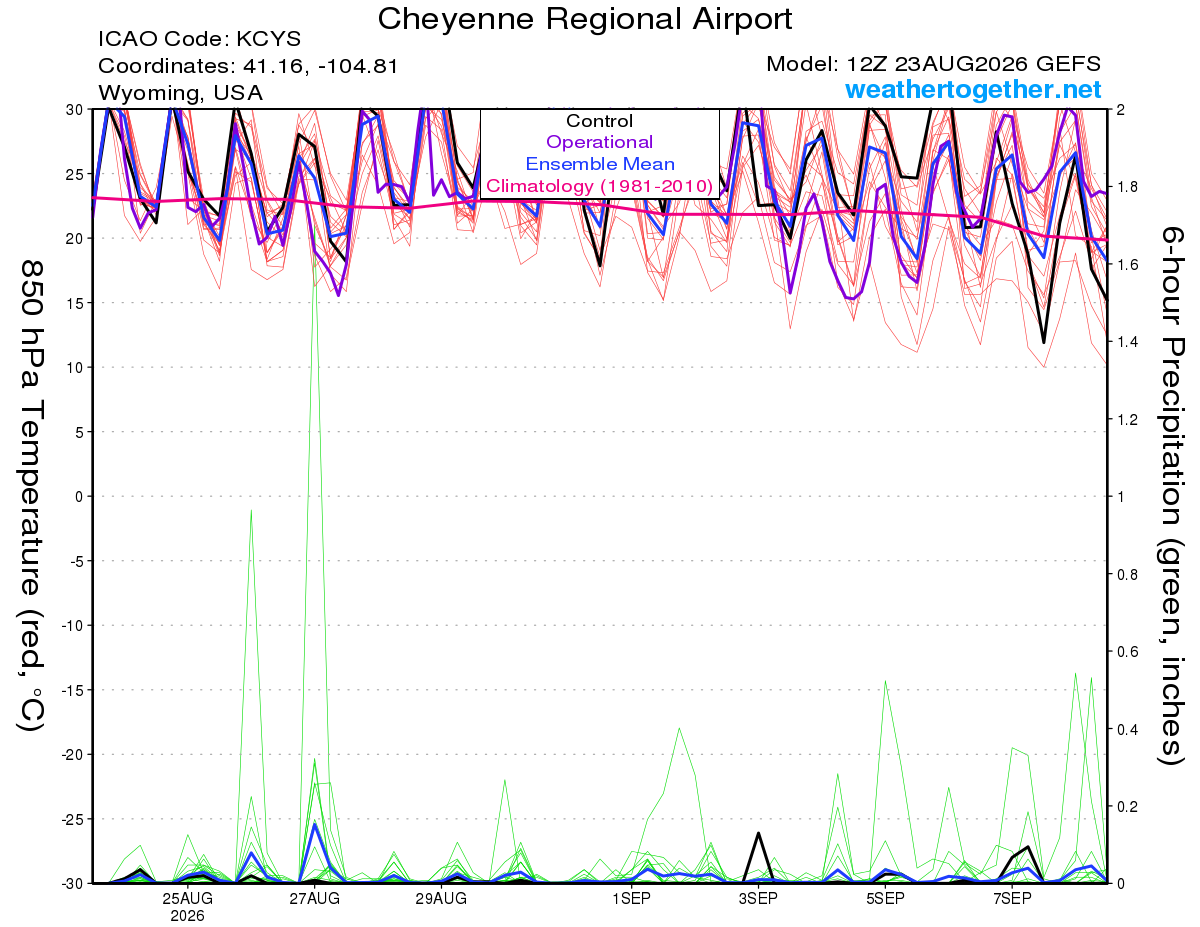Click the '25' temperature axis tick label
The width and height of the screenshot is (1200, 927).
[x=76, y=173]
